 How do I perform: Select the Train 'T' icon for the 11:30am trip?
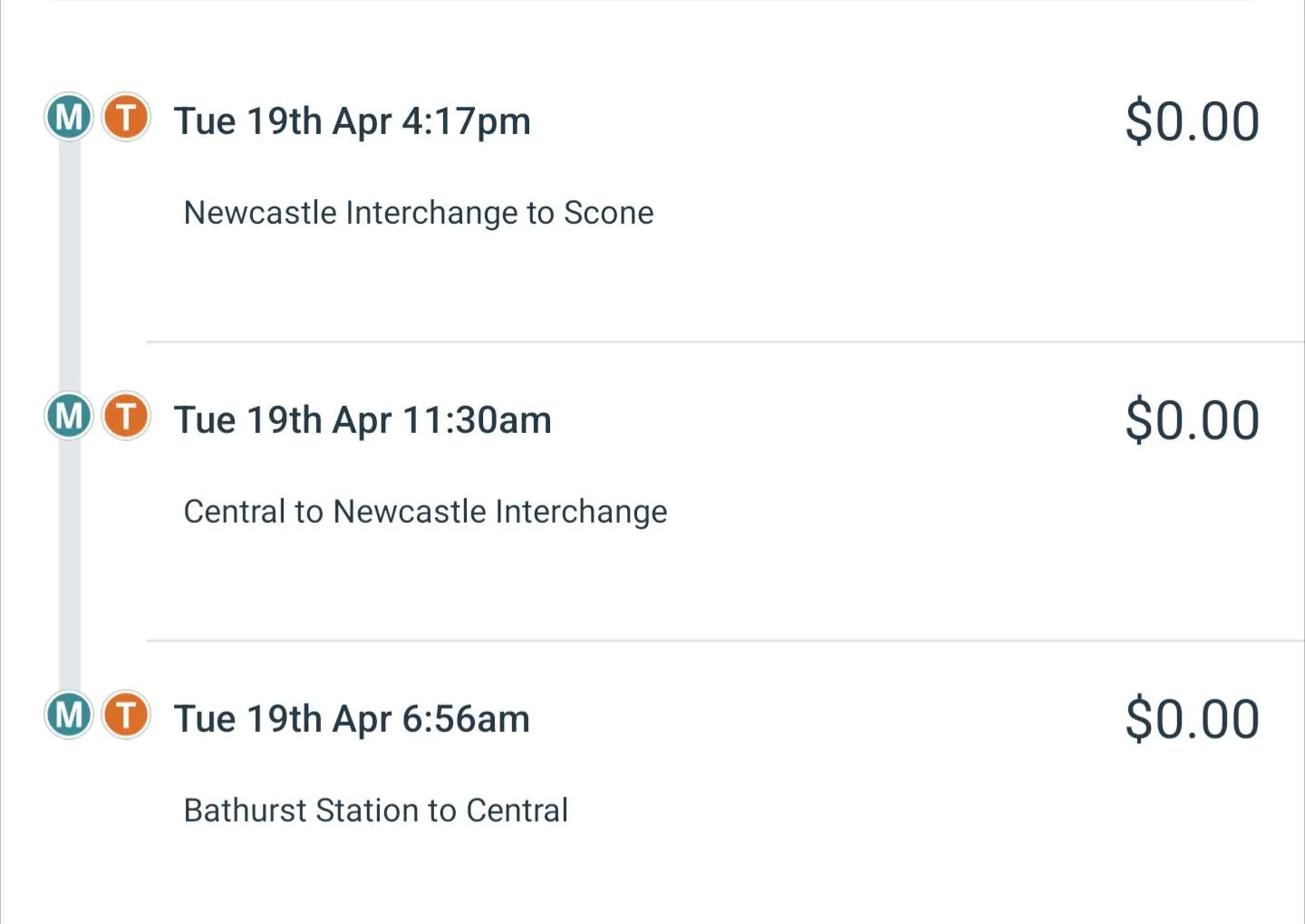pos(126,416)
